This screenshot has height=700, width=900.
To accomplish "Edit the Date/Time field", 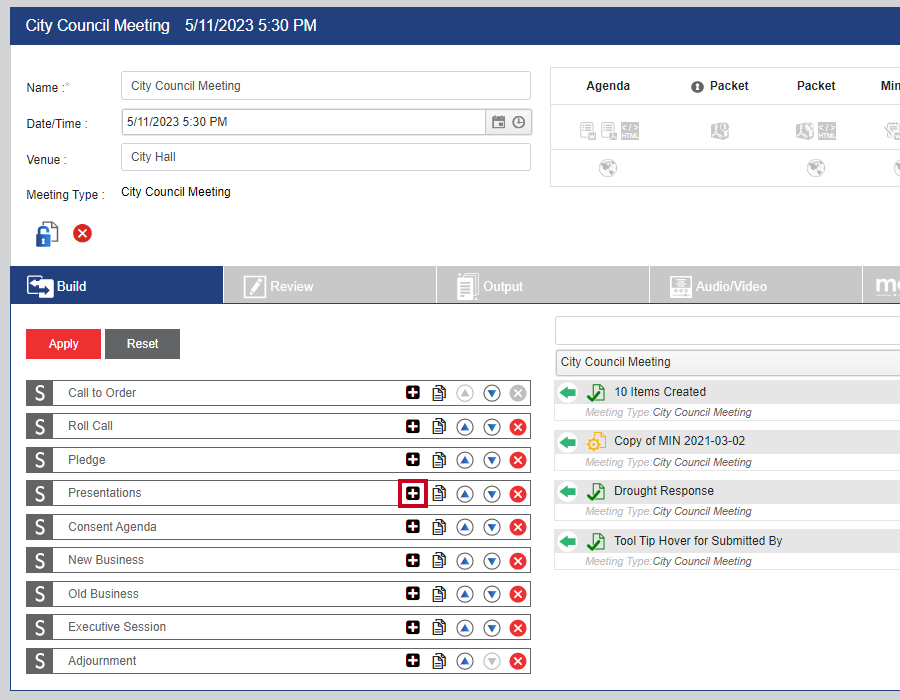I will (304, 122).
